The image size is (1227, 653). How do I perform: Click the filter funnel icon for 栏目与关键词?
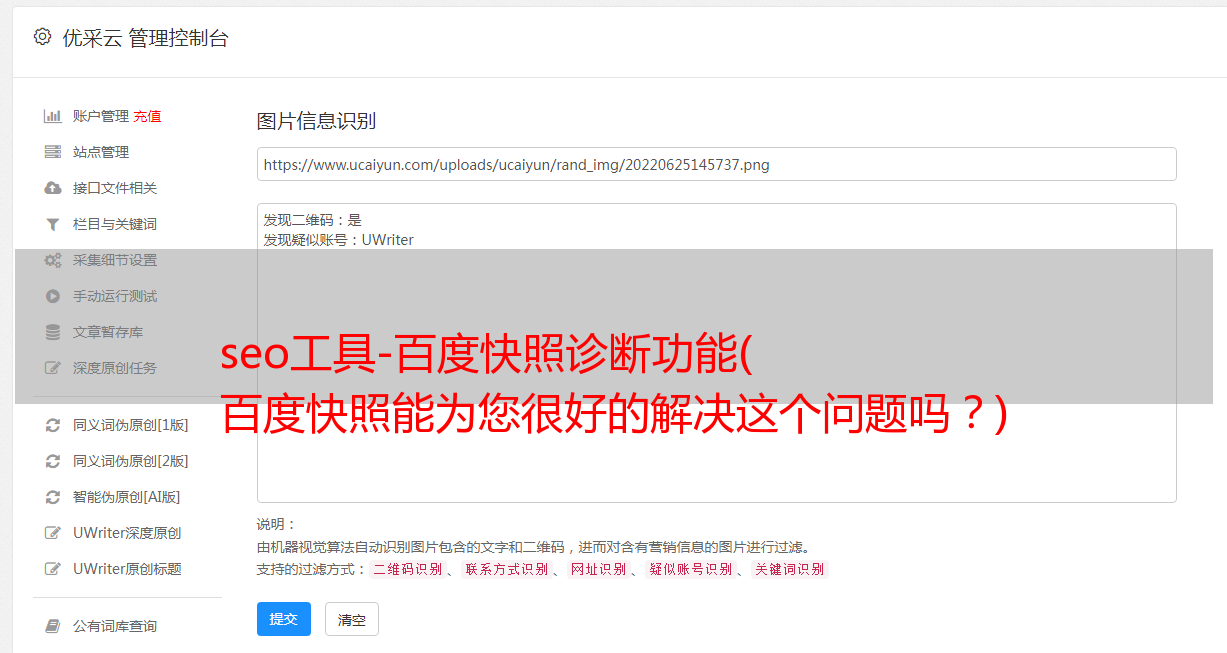[x=53, y=224]
